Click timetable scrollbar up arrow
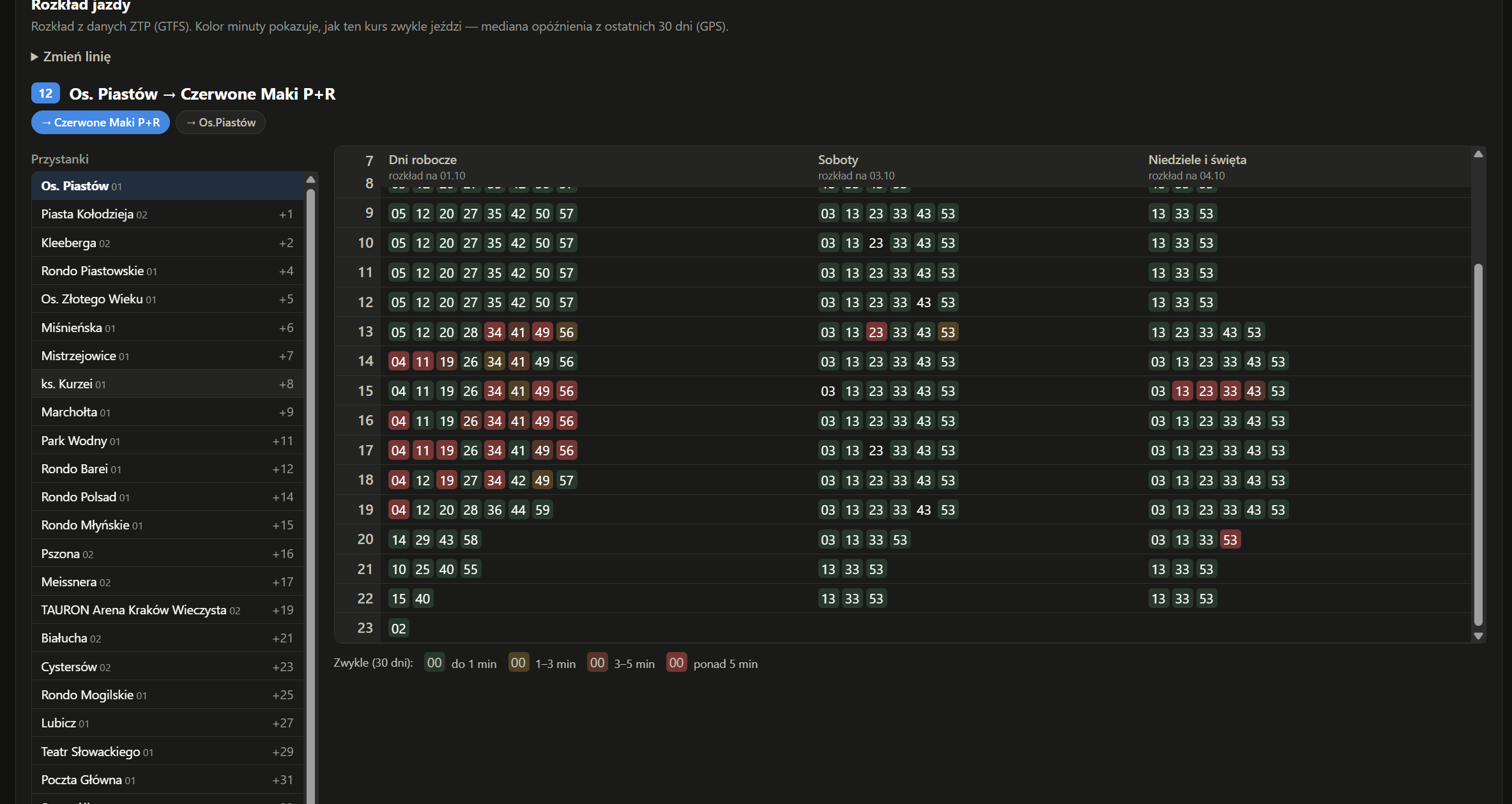The height and width of the screenshot is (804, 1512). pos(1478,154)
